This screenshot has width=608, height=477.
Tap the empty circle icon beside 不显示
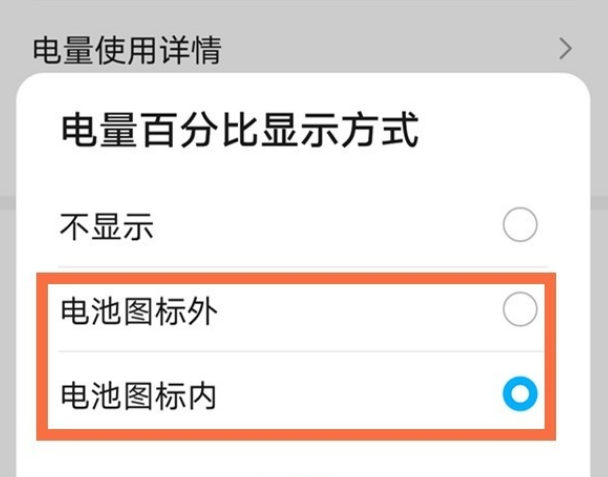click(x=520, y=226)
